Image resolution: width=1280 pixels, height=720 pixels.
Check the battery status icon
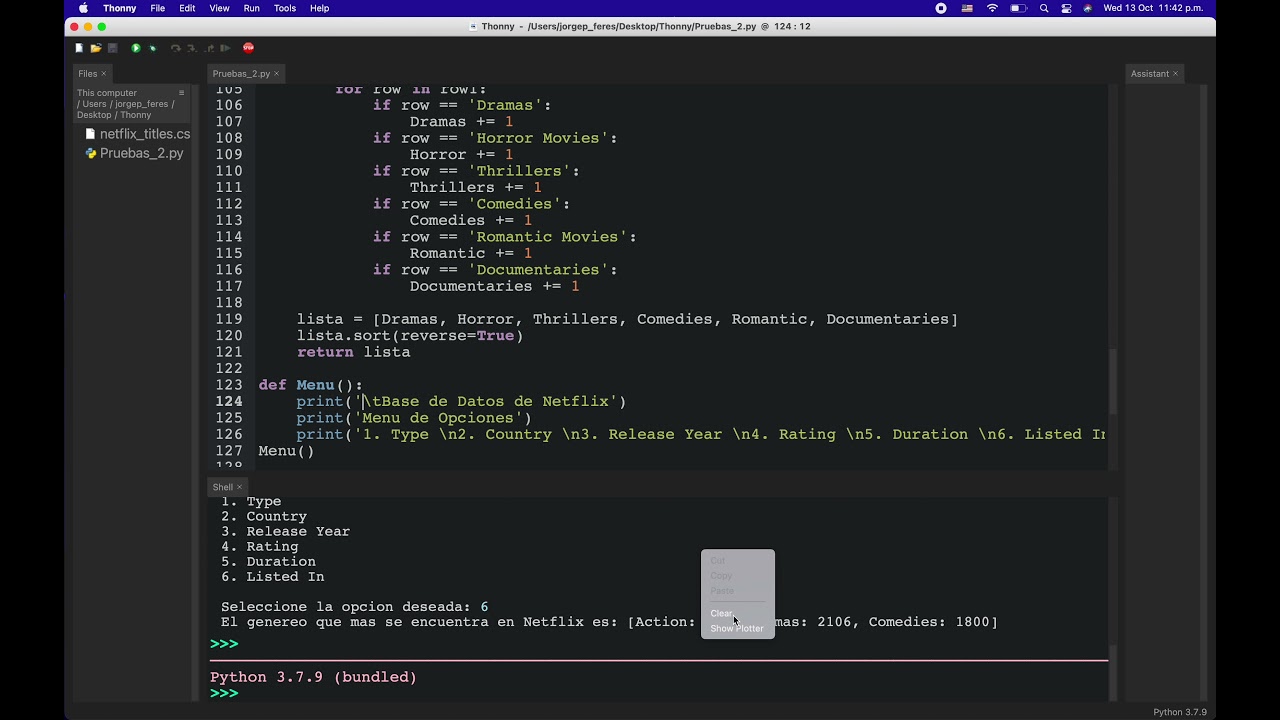(1018, 8)
